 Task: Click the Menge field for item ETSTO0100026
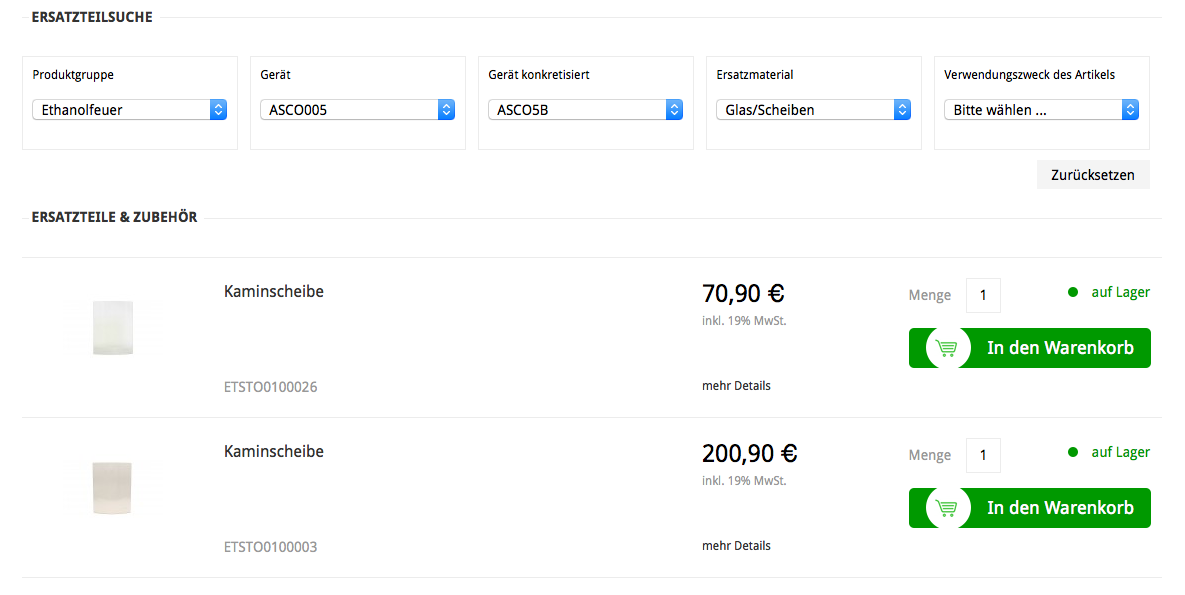983,295
